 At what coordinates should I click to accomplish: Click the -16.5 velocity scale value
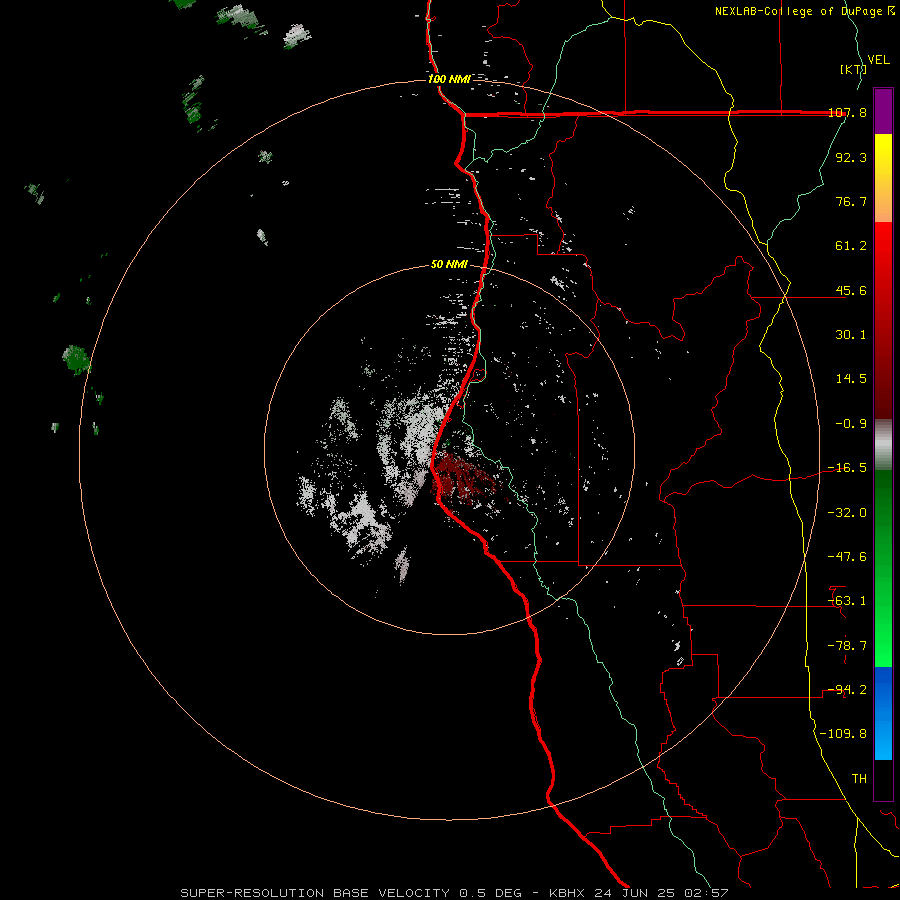tap(847, 468)
